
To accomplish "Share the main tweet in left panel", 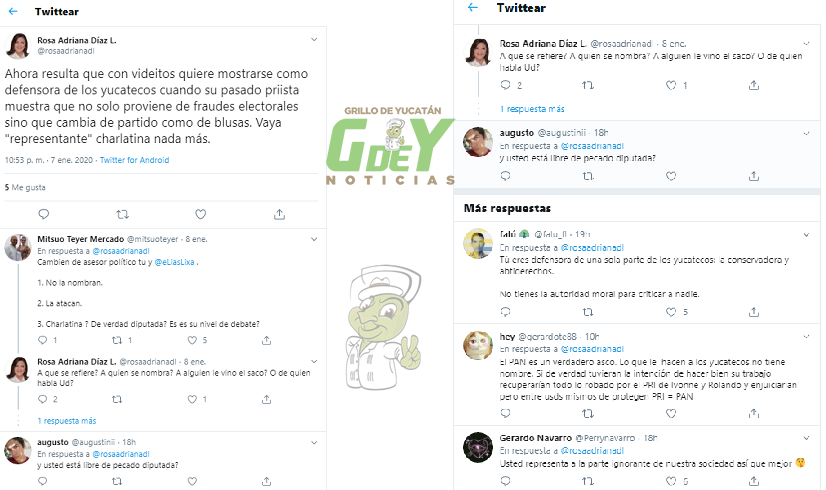I will click(x=279, y=214).
